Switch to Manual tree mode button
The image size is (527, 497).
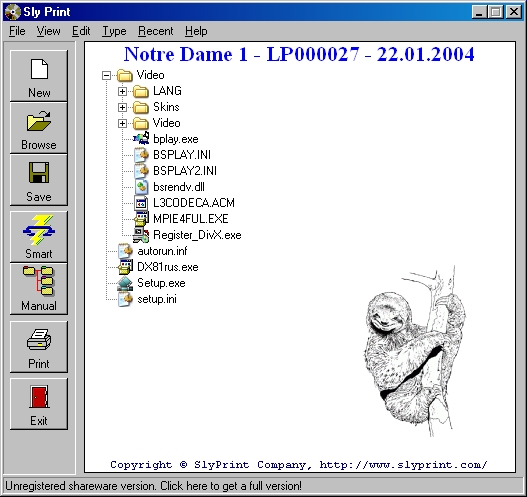pyautogui.click(x=39, y=289)
